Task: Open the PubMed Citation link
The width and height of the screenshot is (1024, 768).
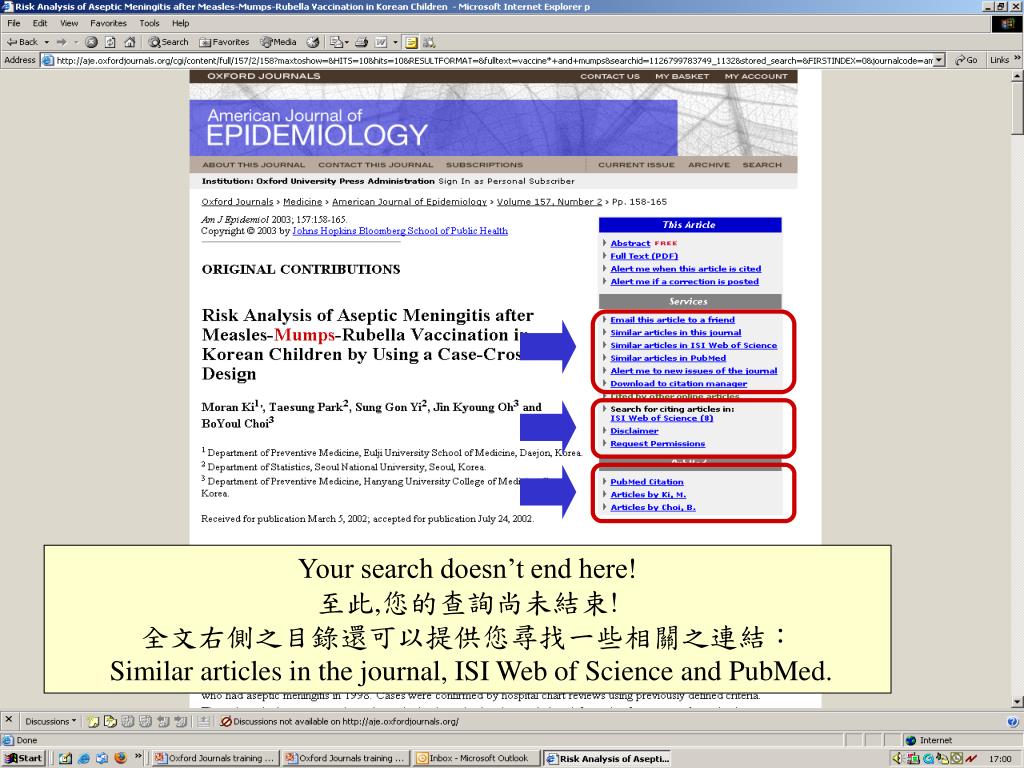Action: (647, 481)
